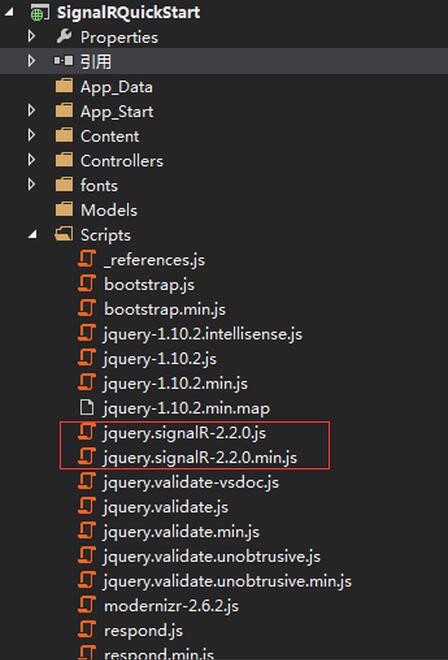
Task: Expand the Controllers folder arrow
Action: coord(31,160)
